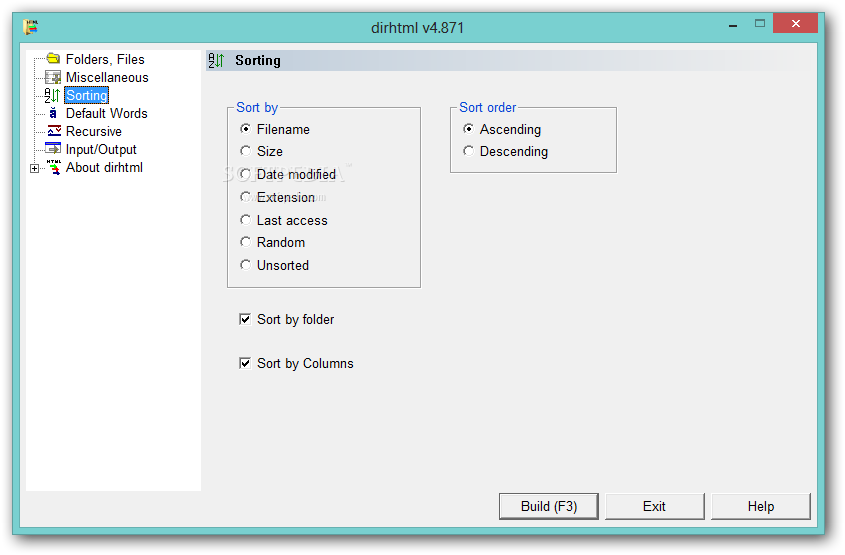
Task: Open the Recursive options
Action: pos(94,131)
